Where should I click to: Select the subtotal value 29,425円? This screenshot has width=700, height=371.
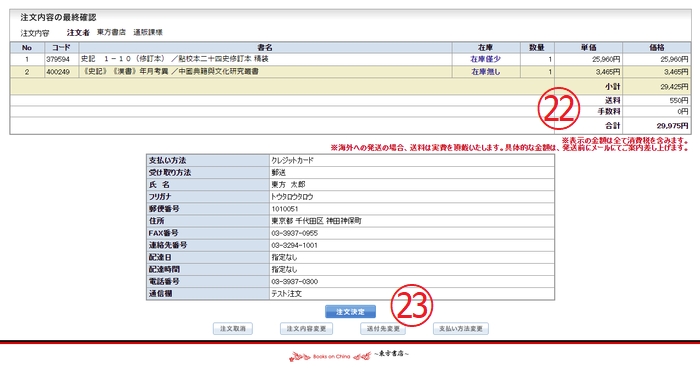click(674, 87)
